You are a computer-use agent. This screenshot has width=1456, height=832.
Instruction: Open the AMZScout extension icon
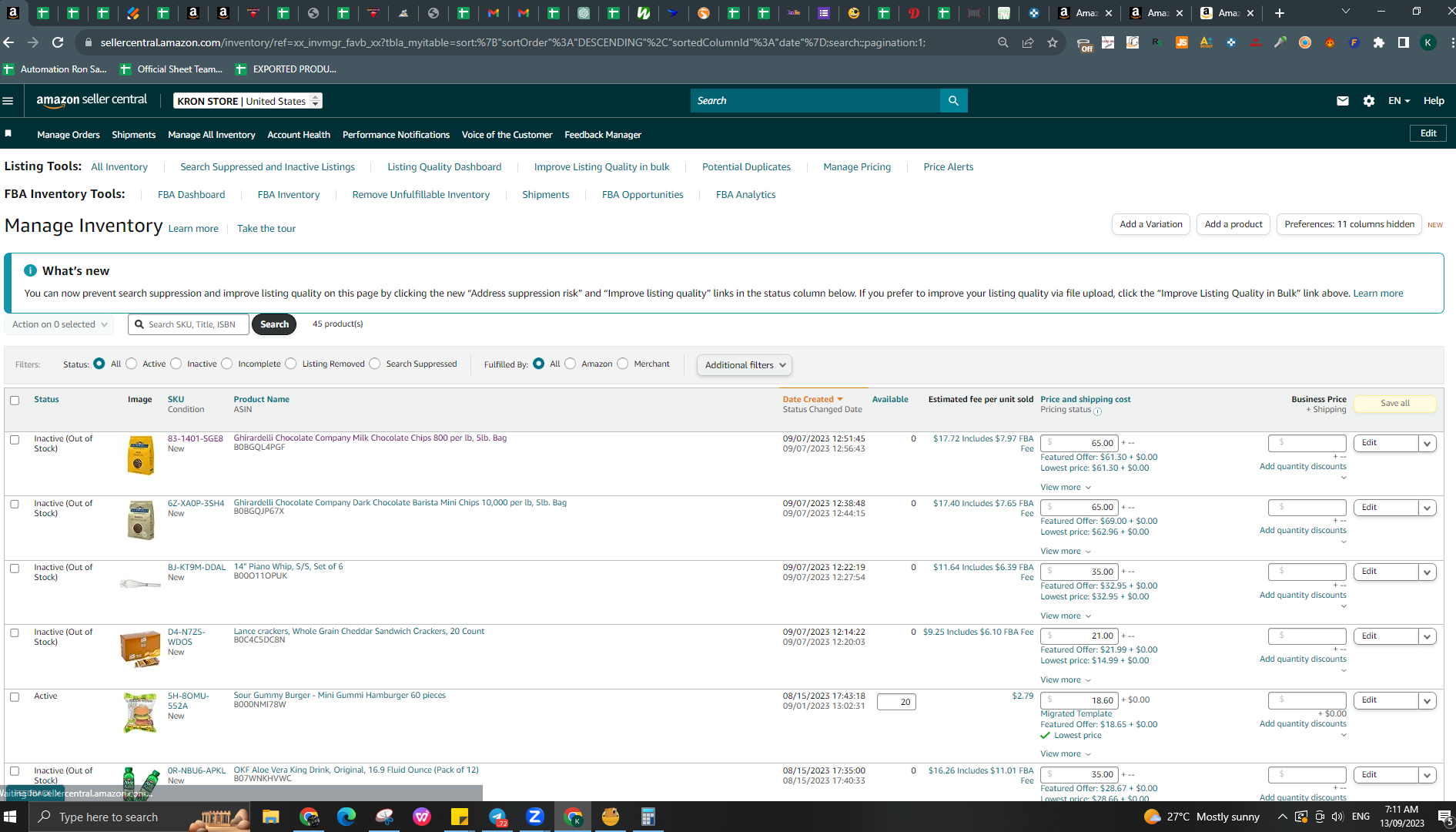coord(1207,42)
